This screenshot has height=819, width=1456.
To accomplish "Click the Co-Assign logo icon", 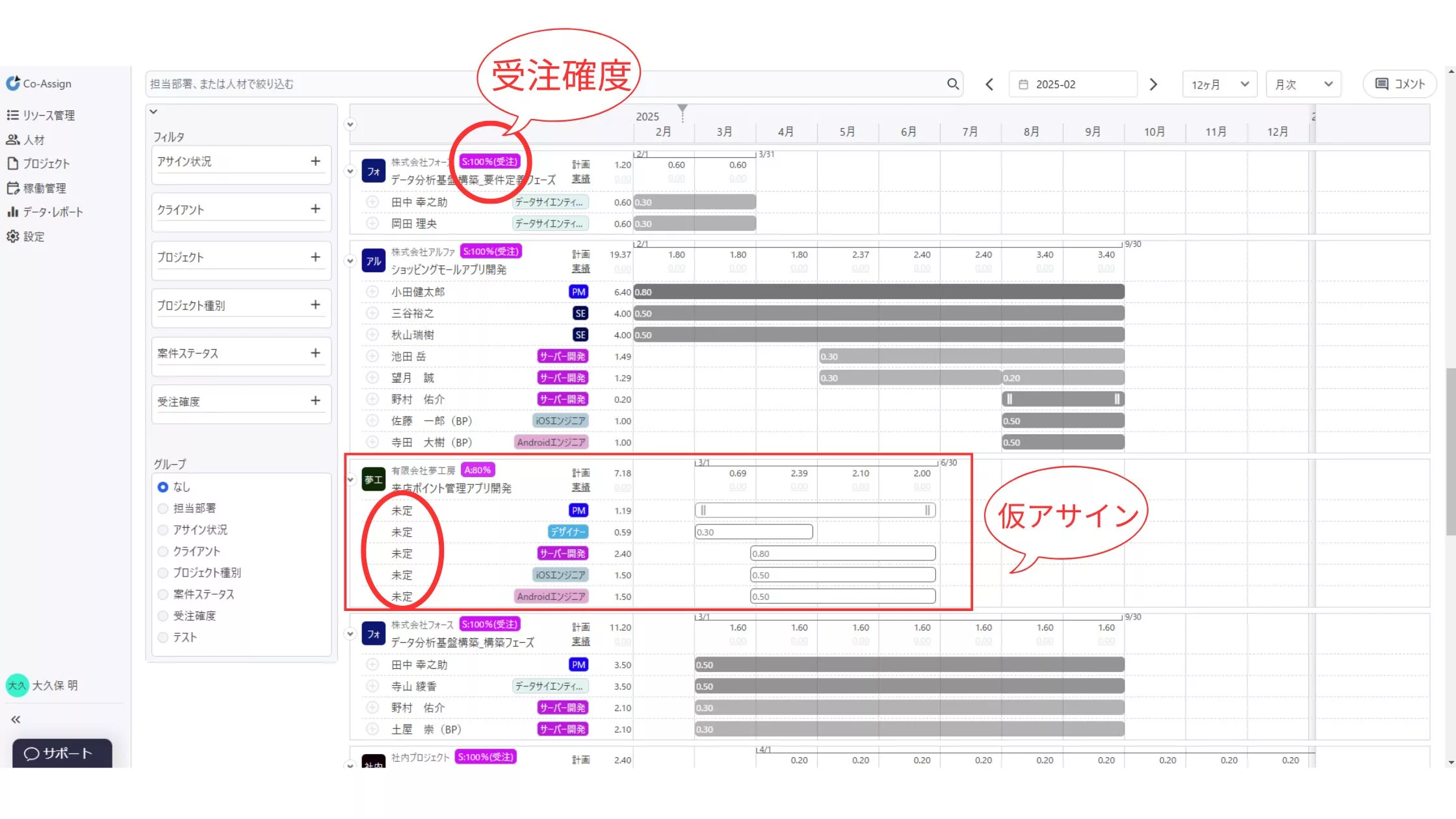I will pyautogui.click(x=12, y=83).
